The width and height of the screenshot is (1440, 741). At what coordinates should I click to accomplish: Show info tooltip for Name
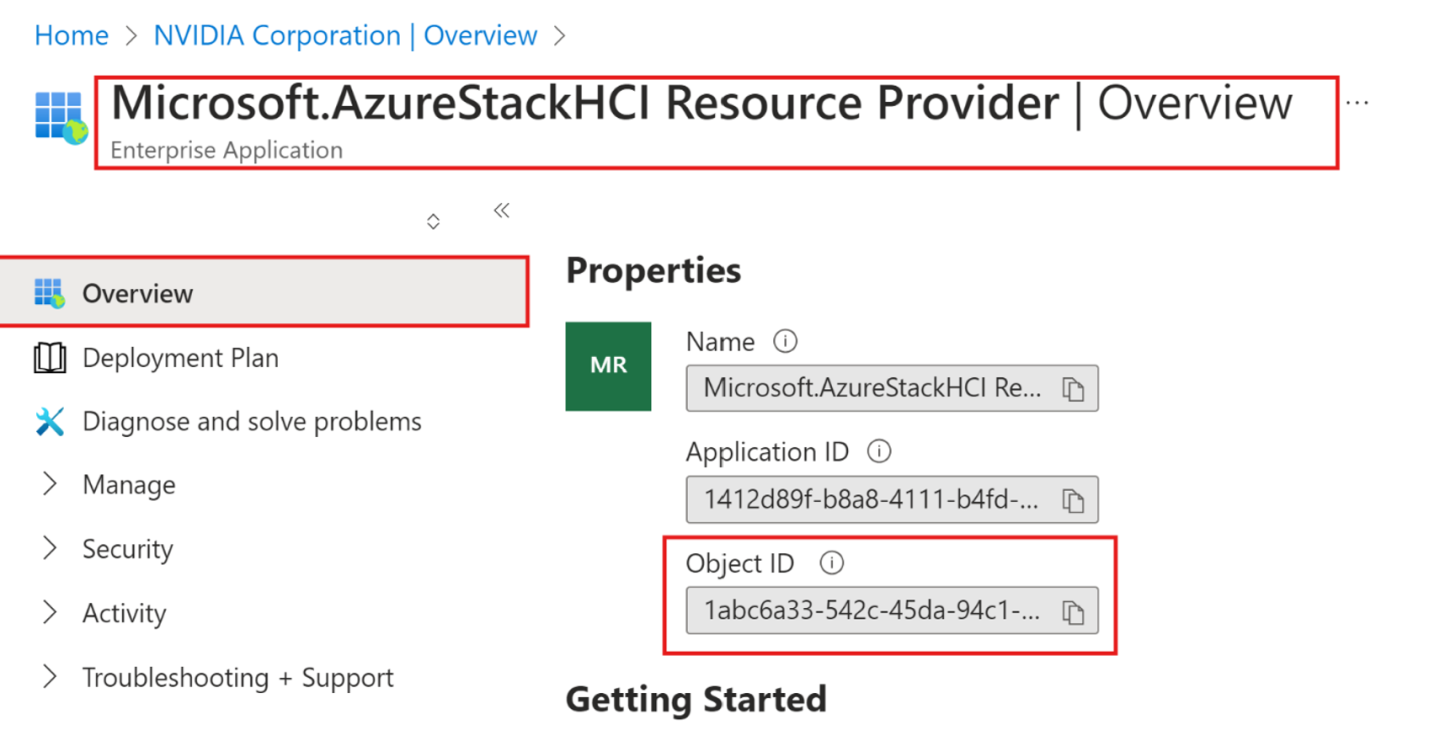pyautogui.click(x=786, y=342)
